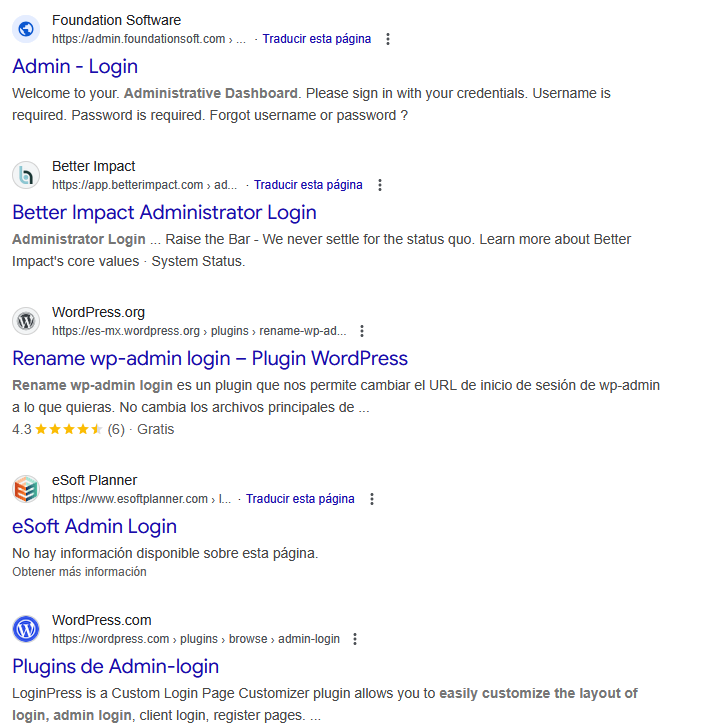Image resolution: width=706 pixels, height=728 pixels.
Task: Open the three-dot menu for Foundation Software result
Action: (x=388, y=39)
